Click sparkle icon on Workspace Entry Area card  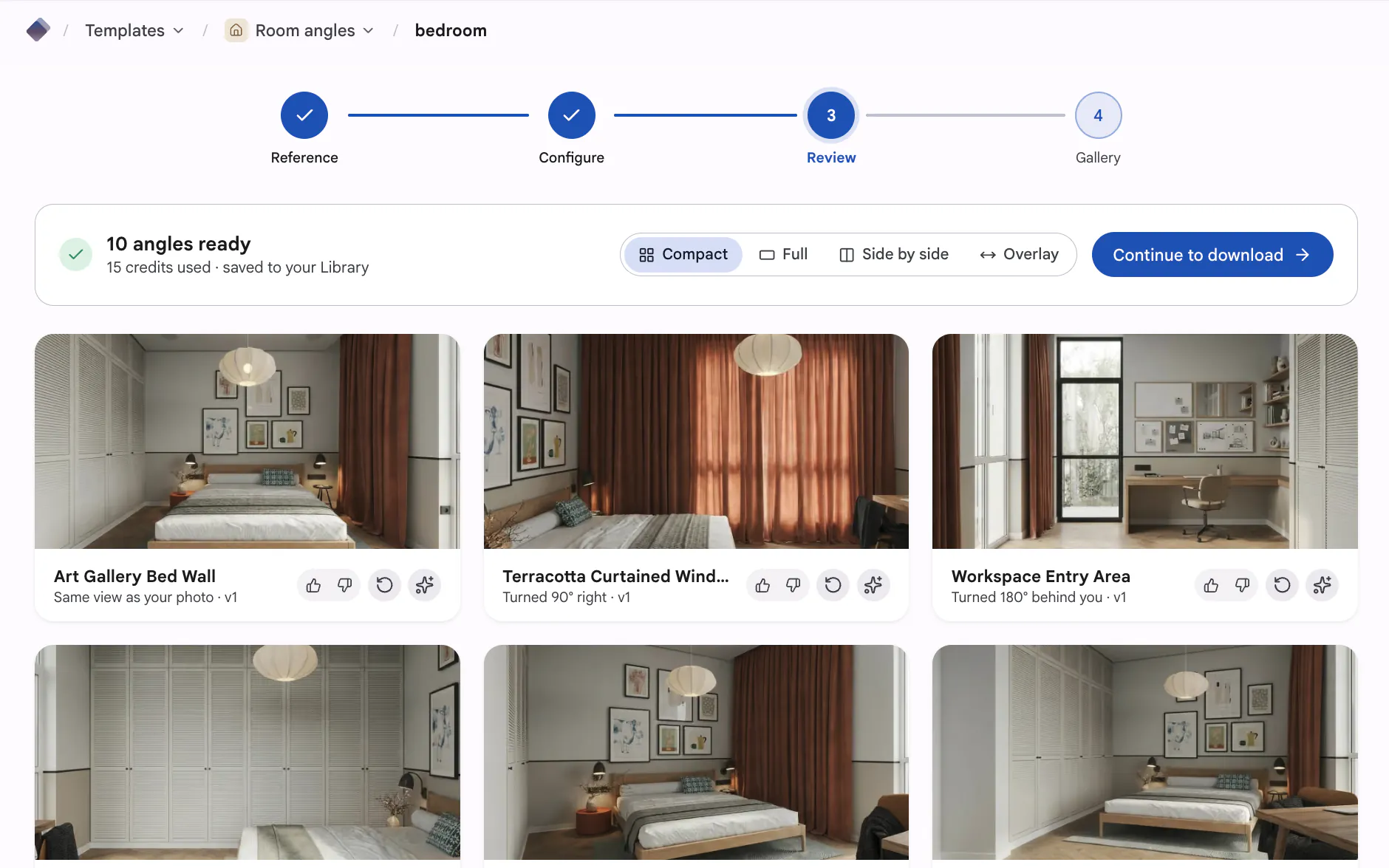point(1323,585)
